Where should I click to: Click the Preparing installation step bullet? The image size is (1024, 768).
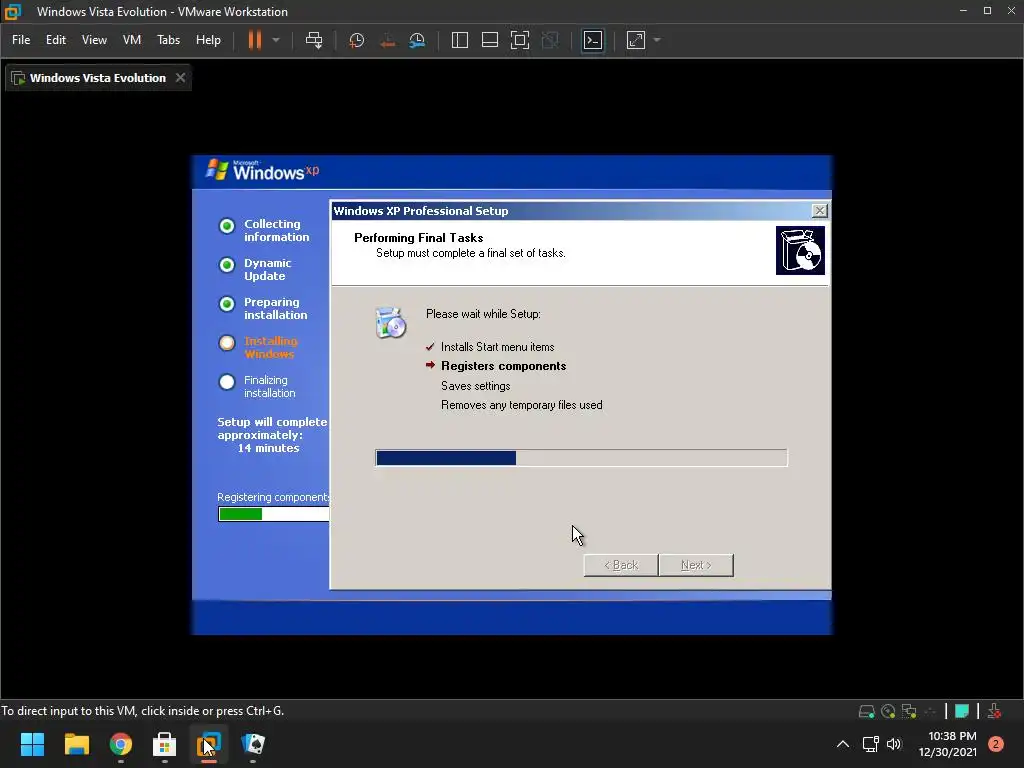pos(227,304)
